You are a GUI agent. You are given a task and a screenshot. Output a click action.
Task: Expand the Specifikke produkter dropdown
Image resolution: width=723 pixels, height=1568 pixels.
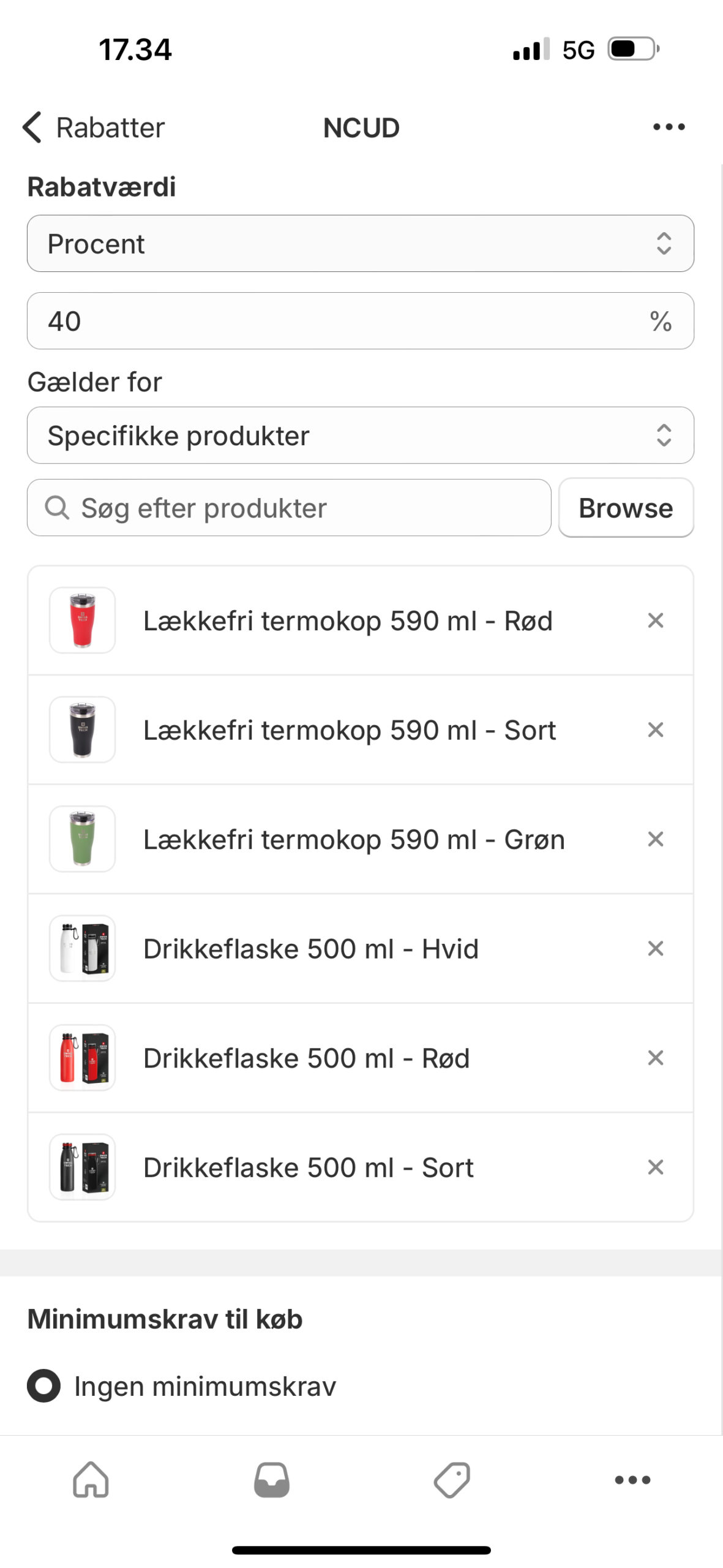pos(360,435)
